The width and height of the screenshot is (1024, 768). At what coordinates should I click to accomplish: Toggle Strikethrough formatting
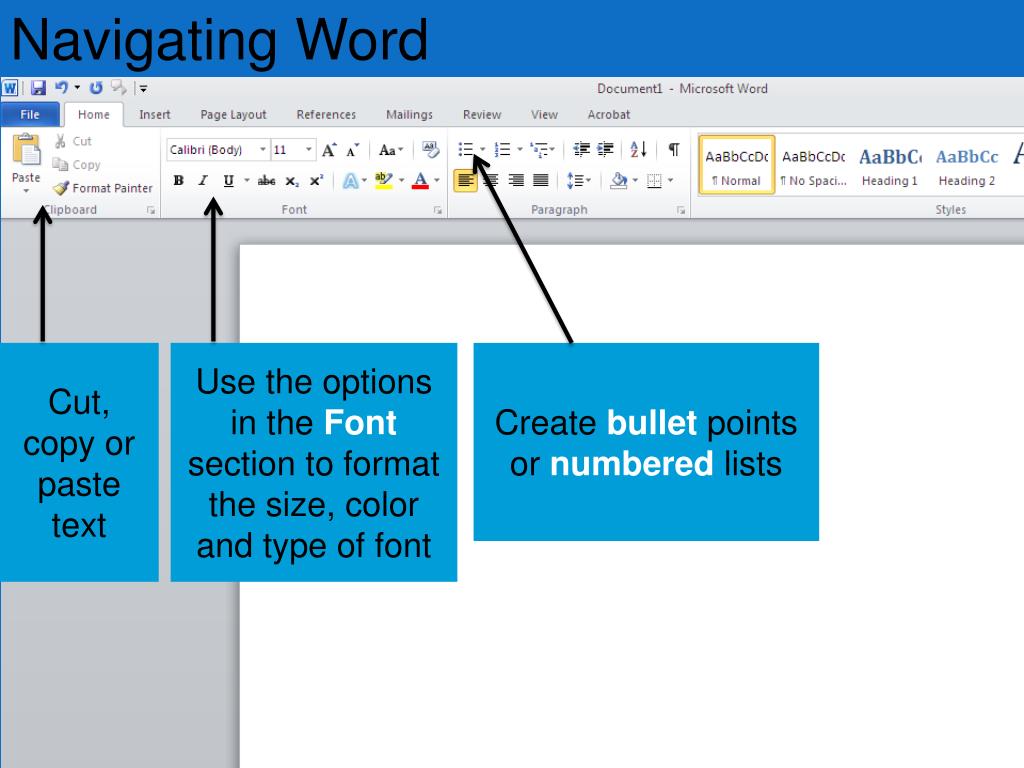266,181
